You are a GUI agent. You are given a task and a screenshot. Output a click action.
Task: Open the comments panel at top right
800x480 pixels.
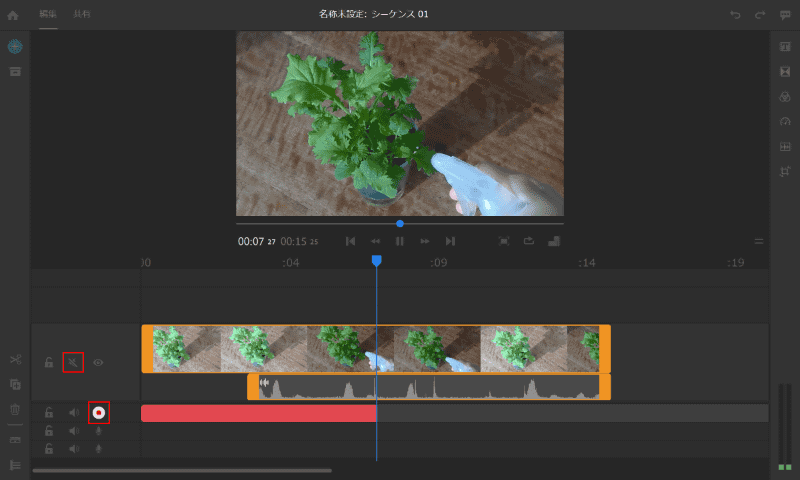[x=785, y=15]
